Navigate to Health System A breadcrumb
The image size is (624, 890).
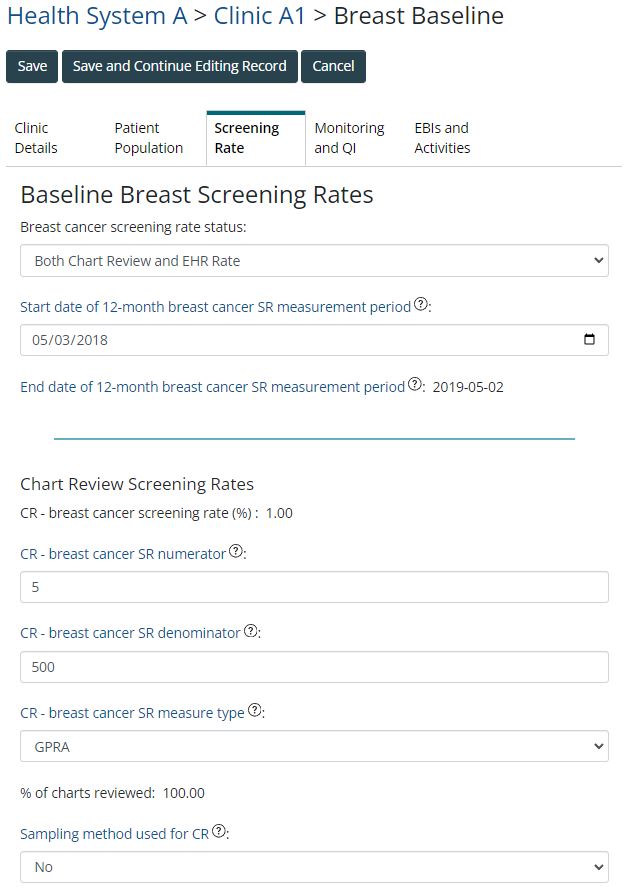(x=97, y=17)
